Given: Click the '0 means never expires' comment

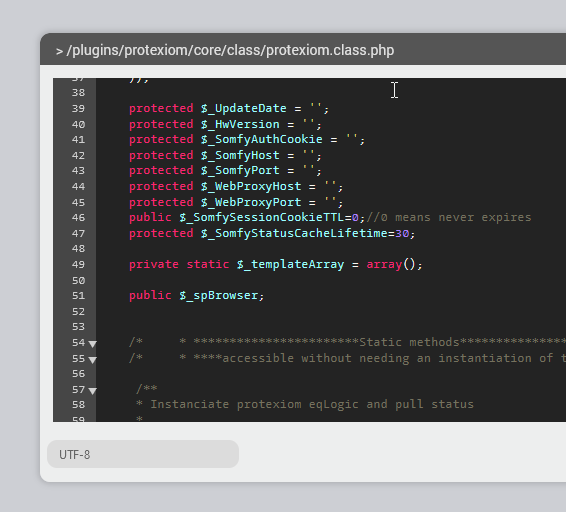Looking at the screenshot, I should click(x=449, y=217).
